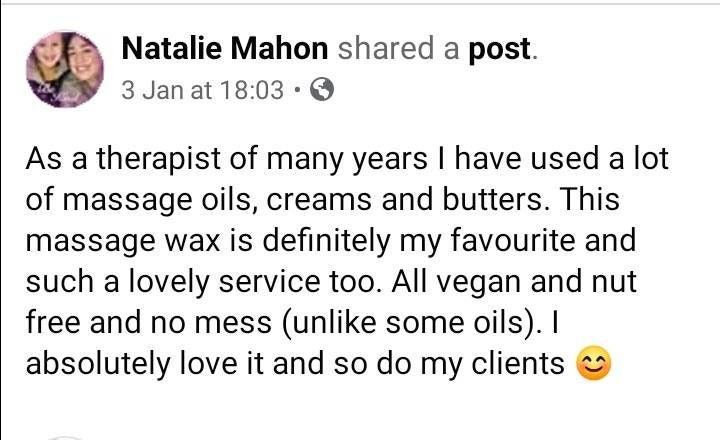
Task: Open the shared post link
Action: pyautogui.click(x=500, y=50)
